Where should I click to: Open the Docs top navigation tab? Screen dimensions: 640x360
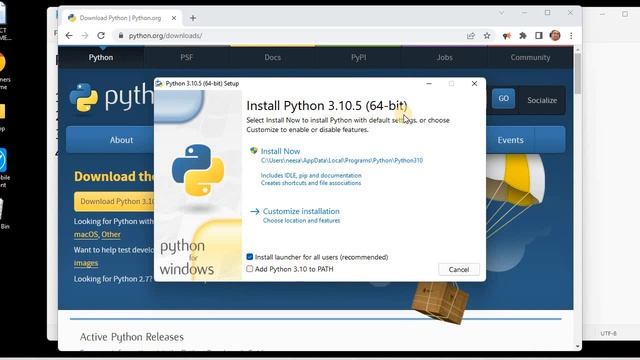[x=273, y=58]
